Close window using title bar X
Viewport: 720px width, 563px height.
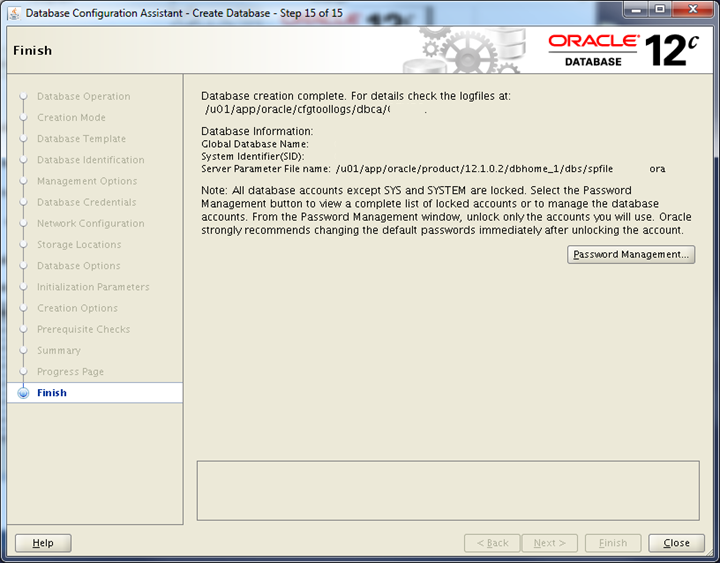[693, 9]
